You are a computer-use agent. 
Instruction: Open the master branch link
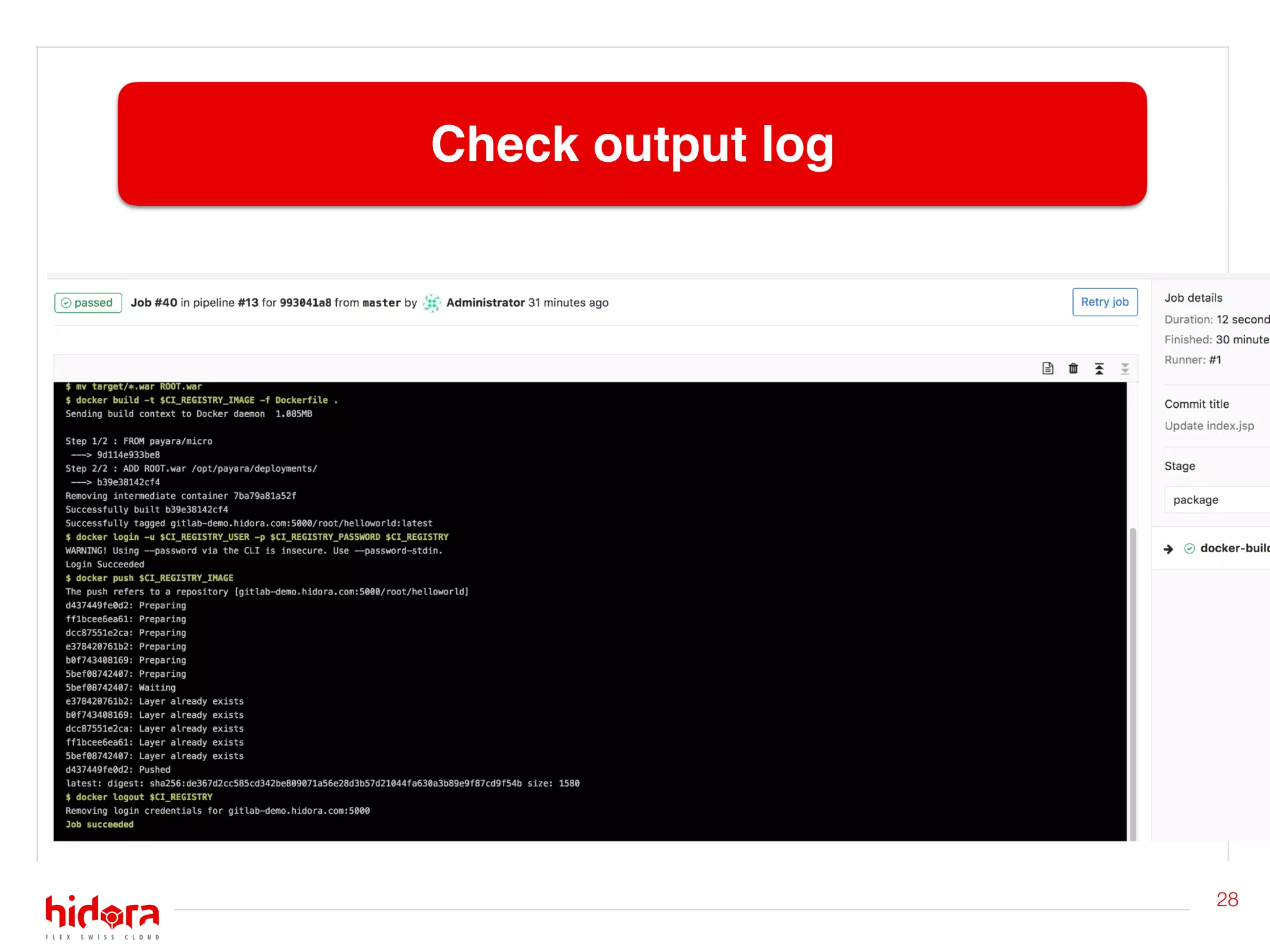tap(381, 302)
